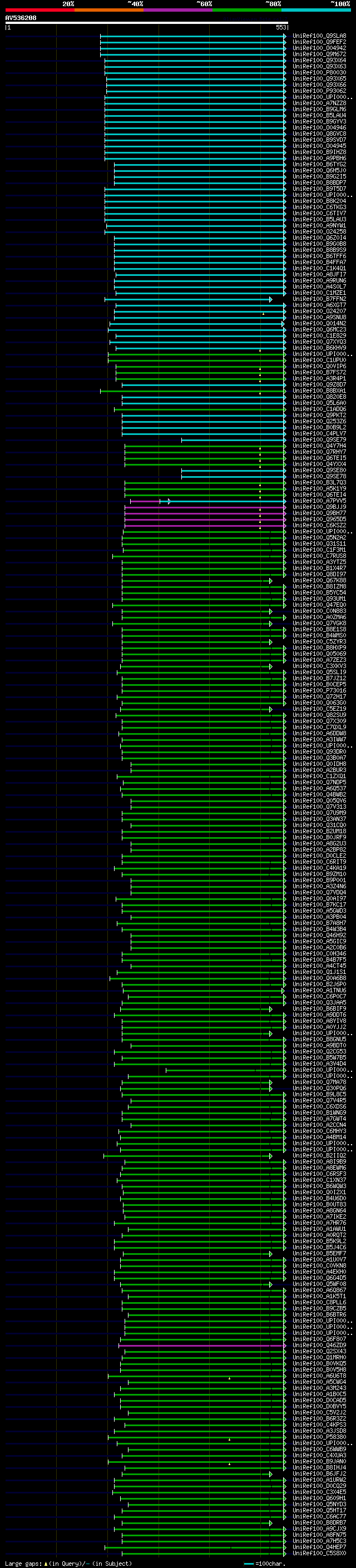Click the UniRef100_Q9SE79 label
356x1568 pixels.
[319, 439]
